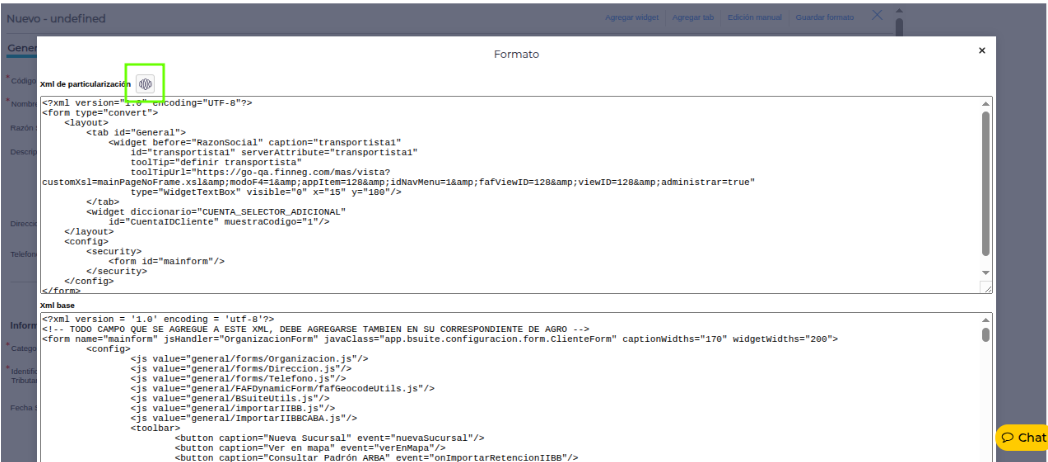Viewport: 1048px width, 462px height.
Task: Close the Formato dialog
Action: (x=981, y=51)
